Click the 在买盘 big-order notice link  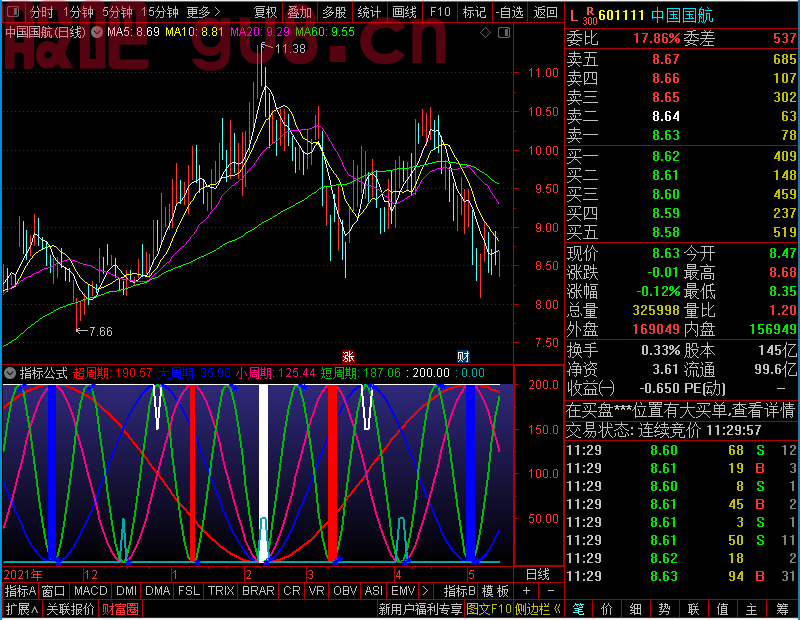coord(681,410)
